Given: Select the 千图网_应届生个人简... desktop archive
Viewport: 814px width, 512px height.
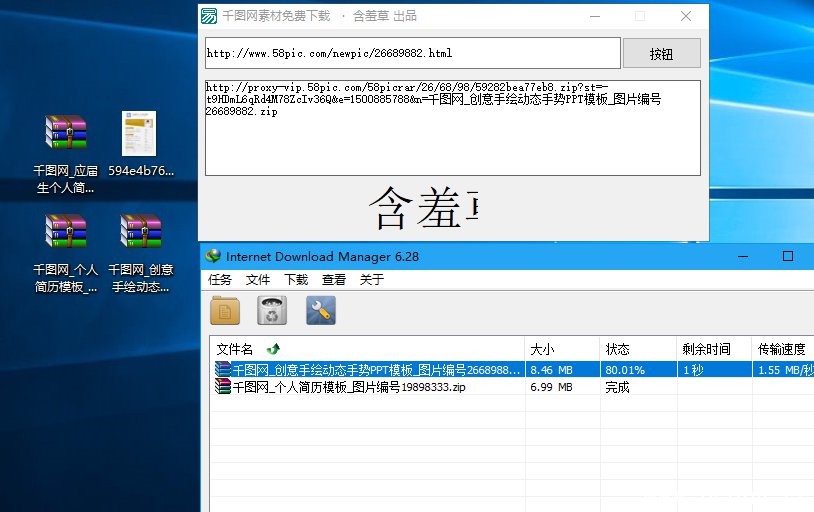Looking at the screenshot, I should [65, 155].
